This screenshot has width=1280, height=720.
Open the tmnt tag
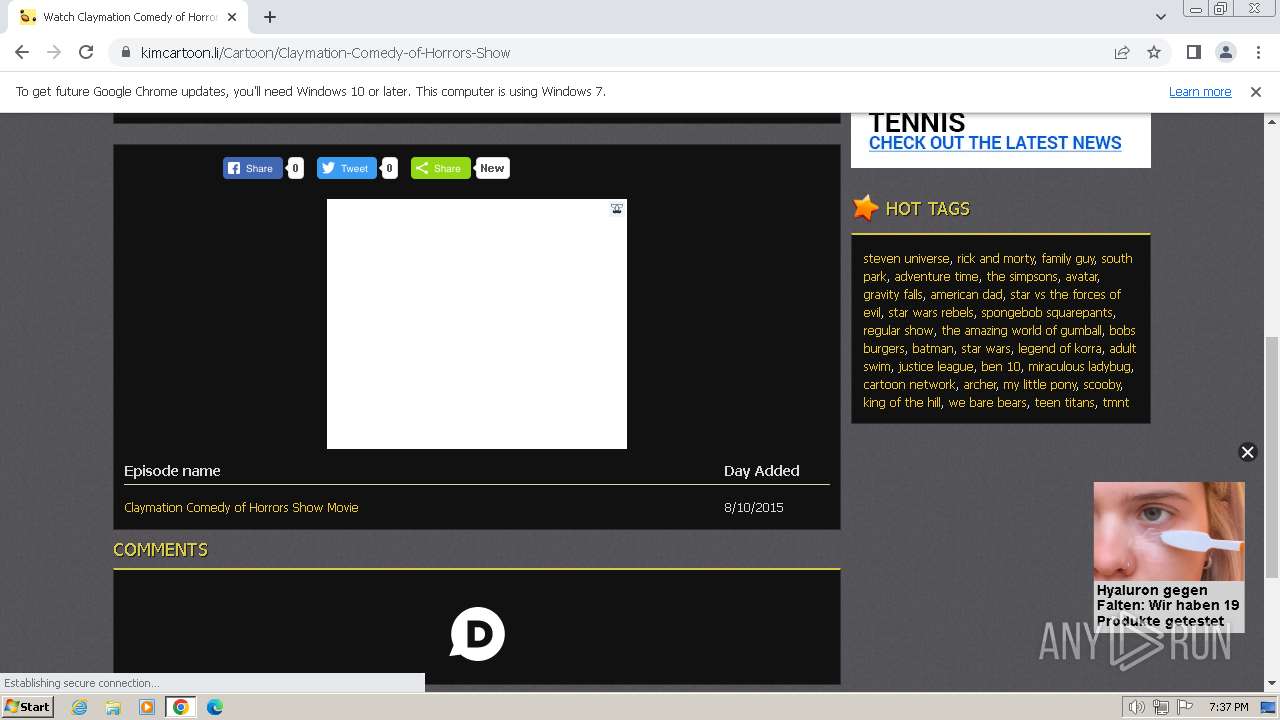tap(1115, 402)
